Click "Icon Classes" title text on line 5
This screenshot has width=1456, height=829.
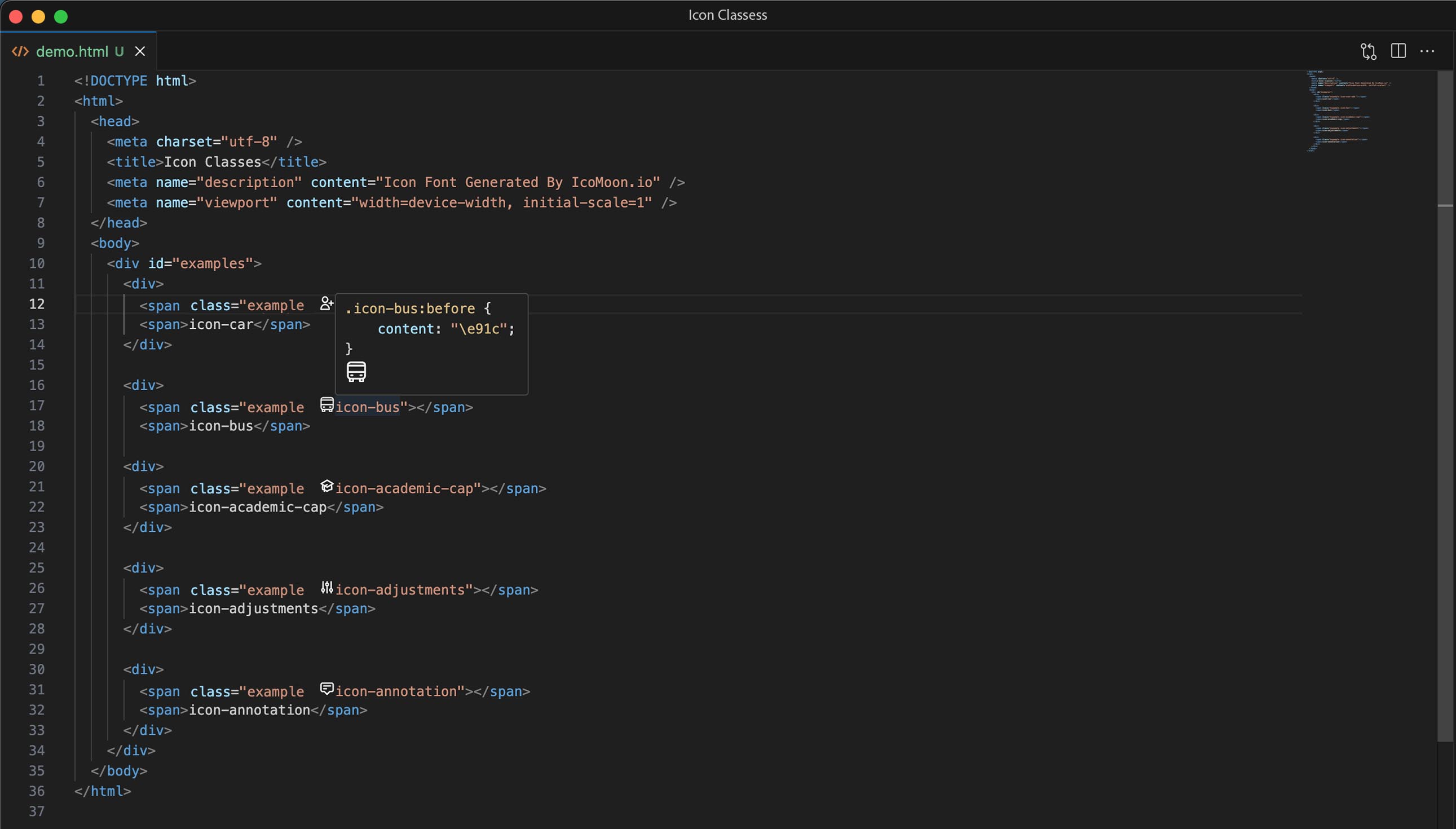pyautogui.click(x=213, y=162)
